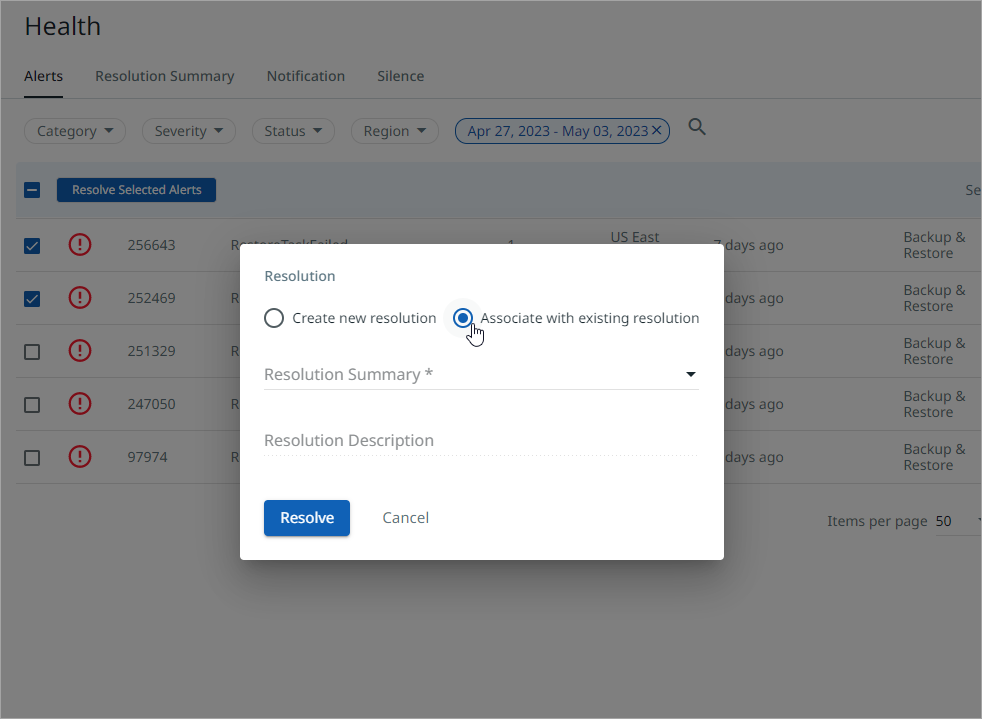Click critical alert icon for 256643
The height and width of the screenshot is (719, 982).
80,245
